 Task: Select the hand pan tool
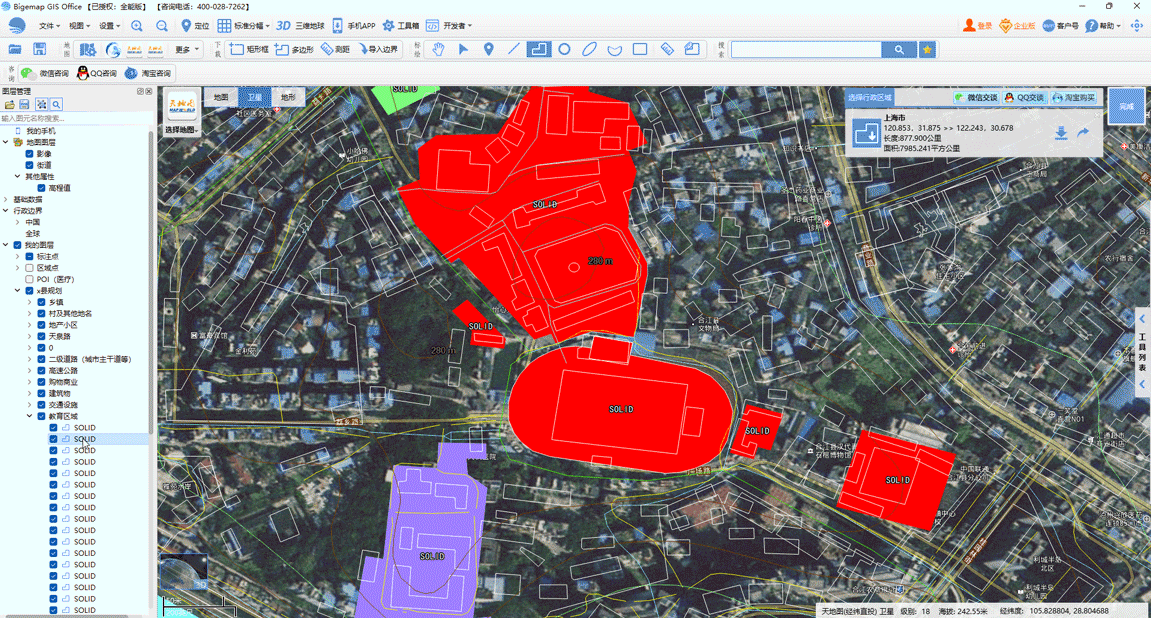pos(438,49)
